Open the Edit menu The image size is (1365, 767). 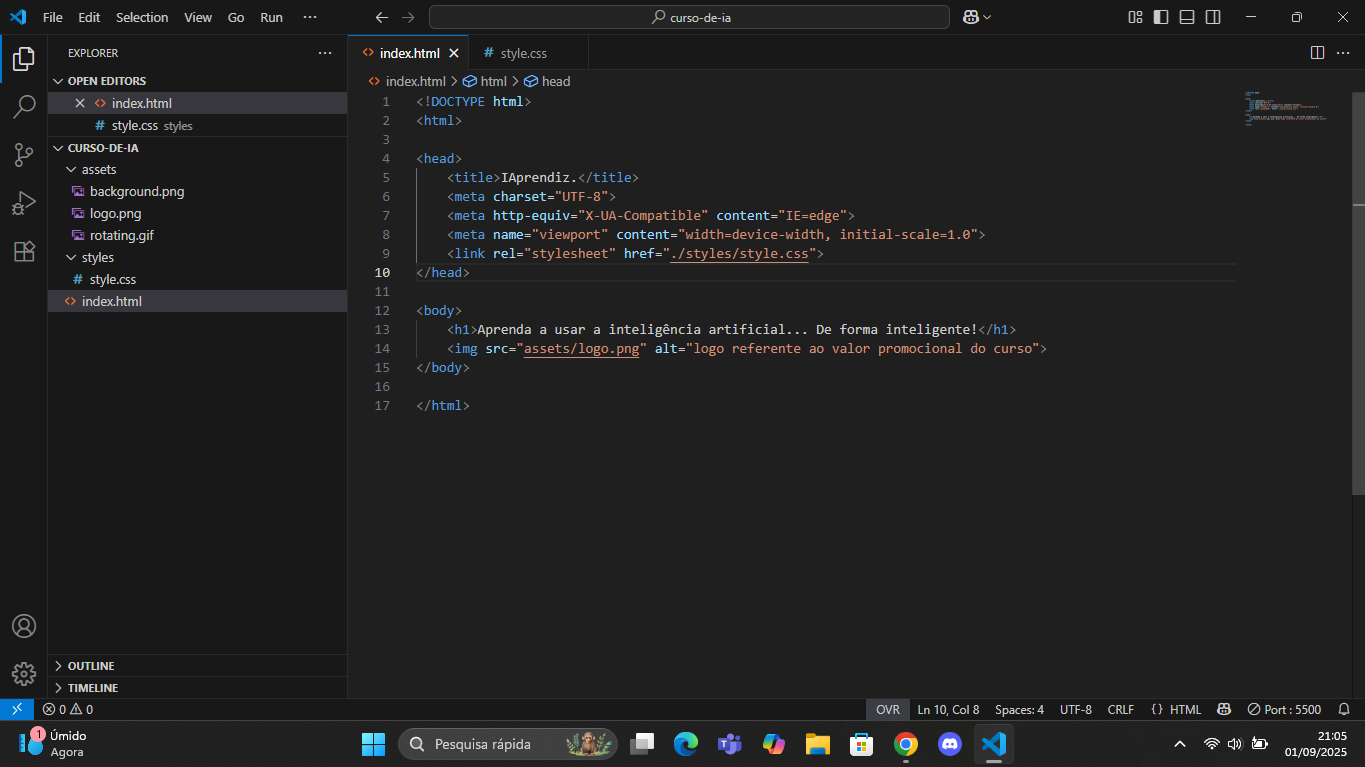[89, 17]
